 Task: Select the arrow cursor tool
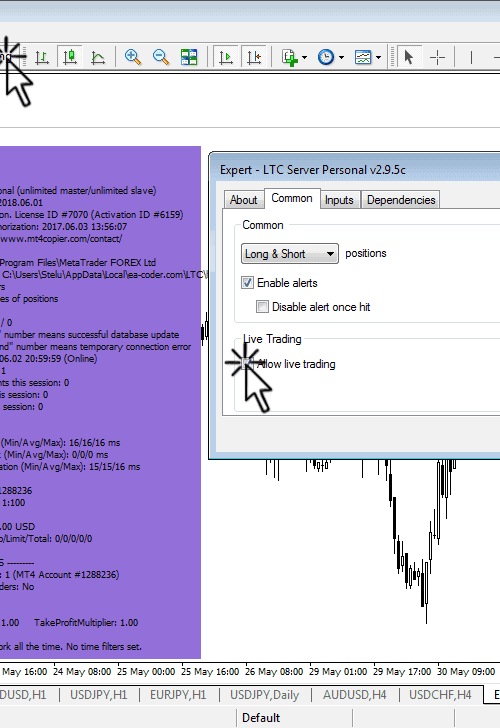409,57
